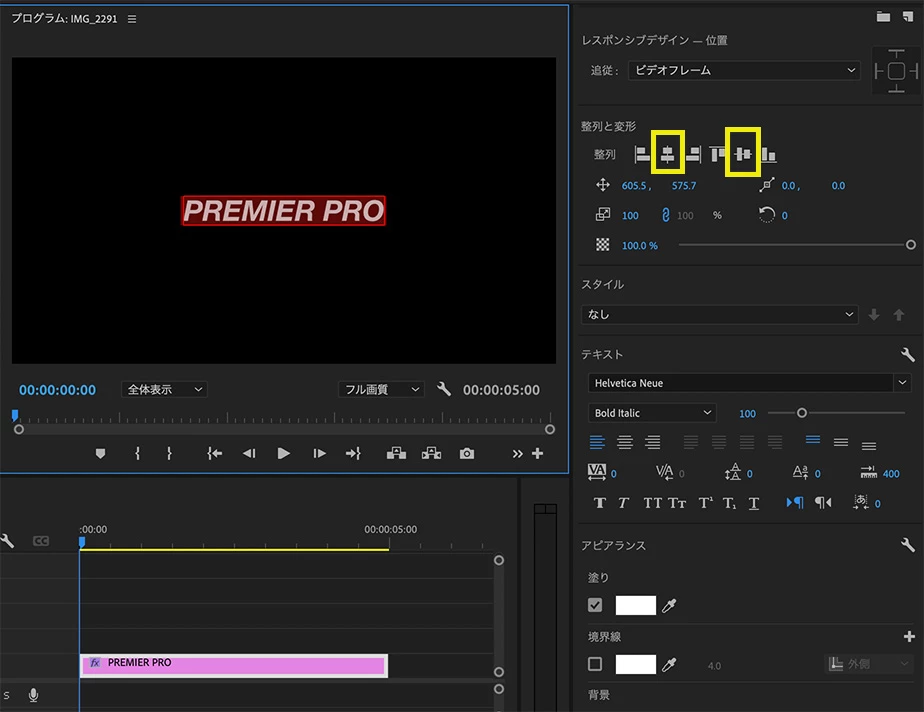Set left-to-right text direction
Image resolution: width=924 pixels, height=712 pixels.
pos(794,502)
